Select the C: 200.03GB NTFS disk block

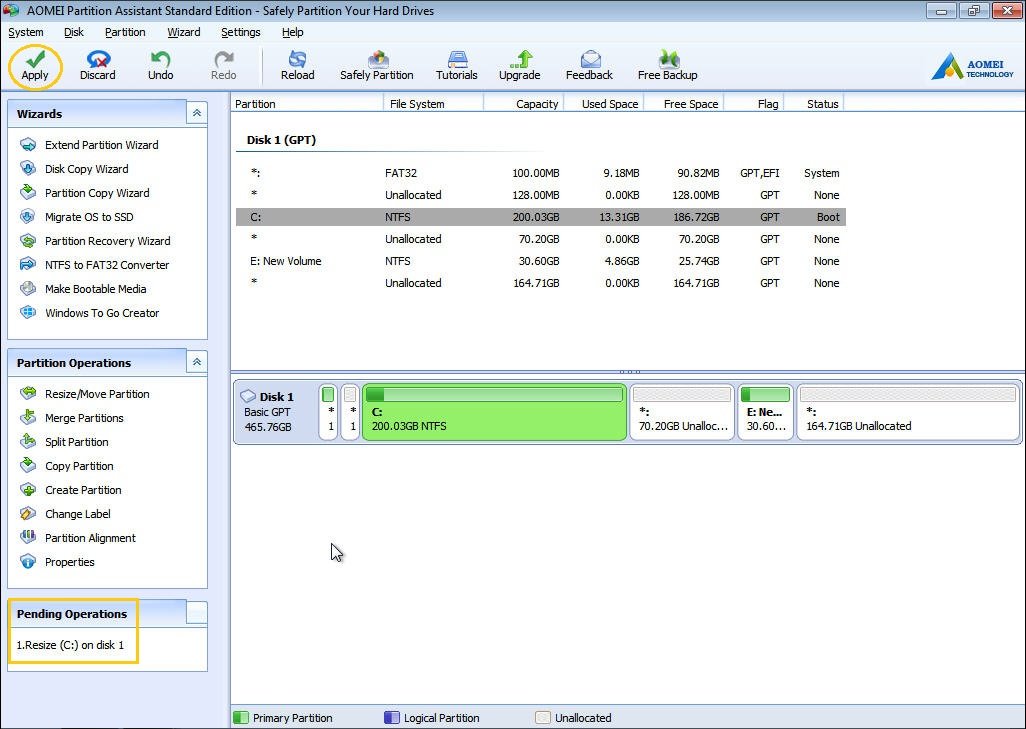(x=494, y=412)
